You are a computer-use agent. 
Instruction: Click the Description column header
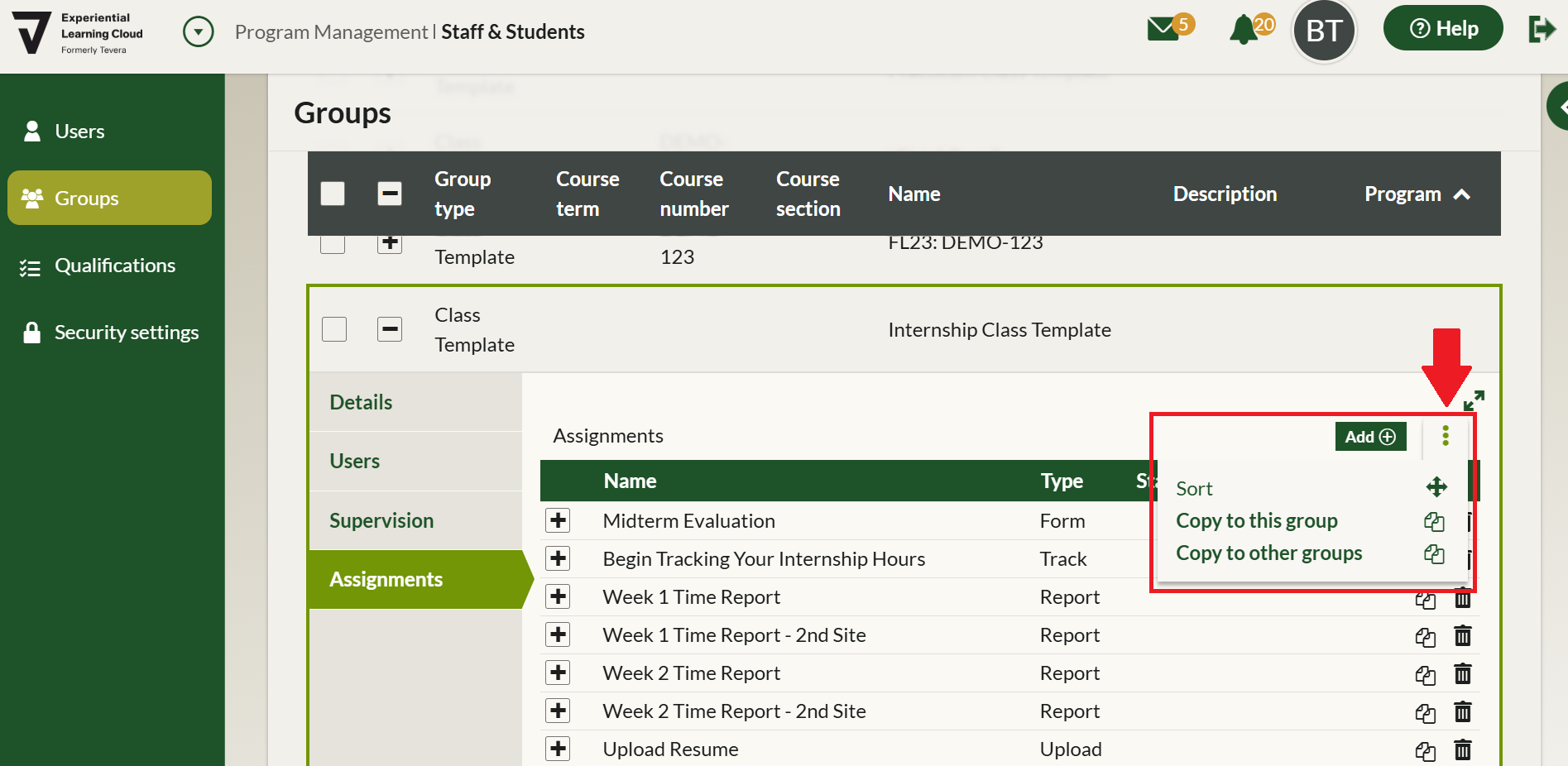1225,194
